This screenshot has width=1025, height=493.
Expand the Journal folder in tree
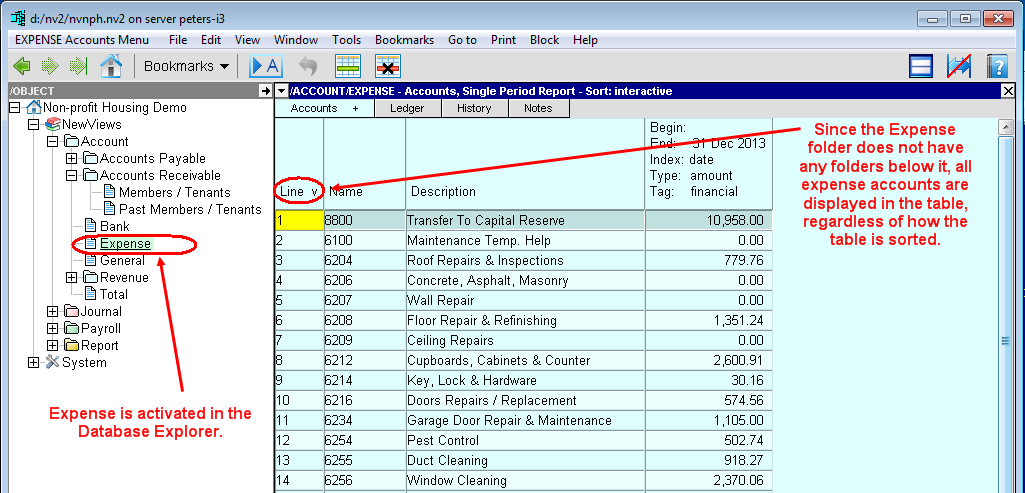coord(52,311)
